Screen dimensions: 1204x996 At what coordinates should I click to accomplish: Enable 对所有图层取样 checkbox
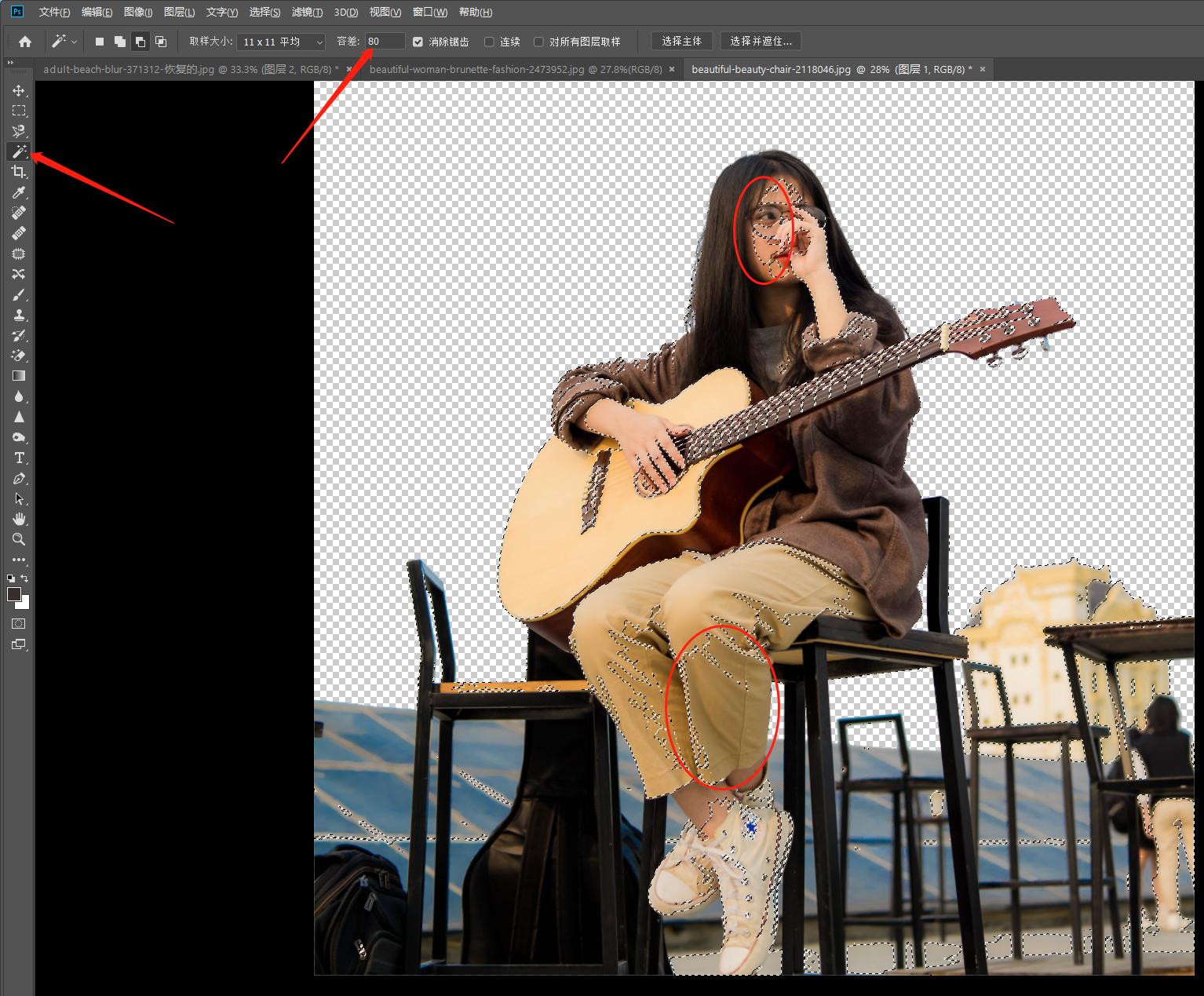538,42
